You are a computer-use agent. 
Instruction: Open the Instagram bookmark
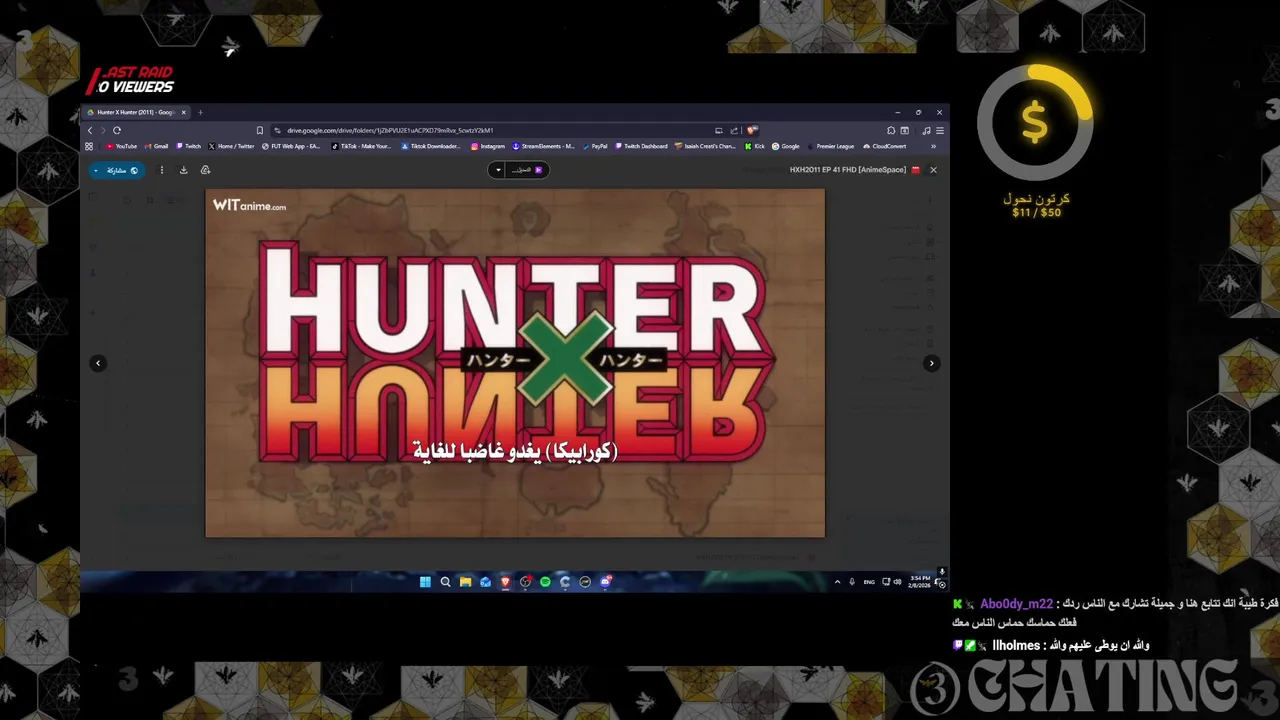[x=487, y=146]
